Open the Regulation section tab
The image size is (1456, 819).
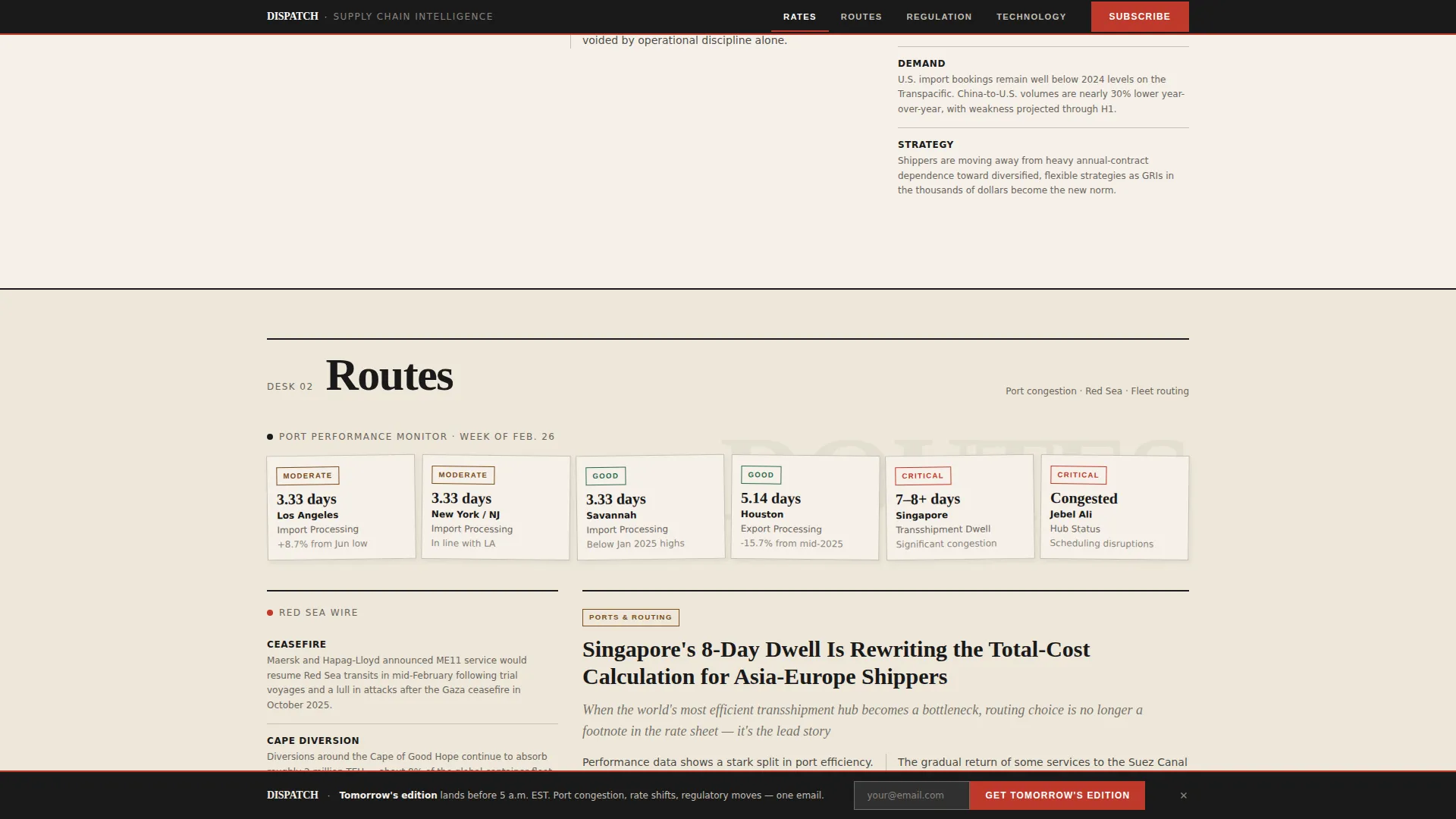(939, 17)
